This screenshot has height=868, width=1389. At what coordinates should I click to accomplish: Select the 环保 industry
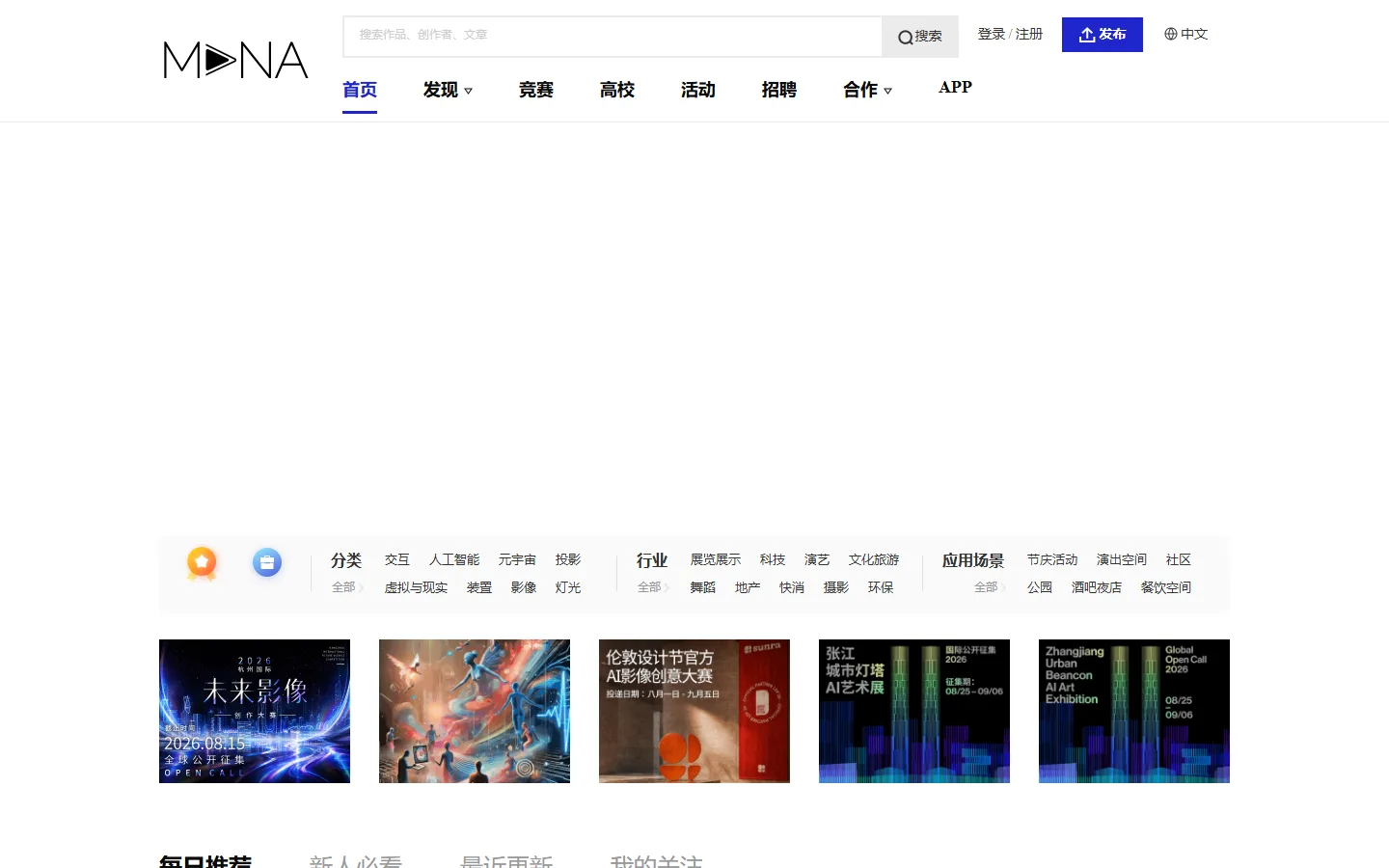[x=881, y=587]
